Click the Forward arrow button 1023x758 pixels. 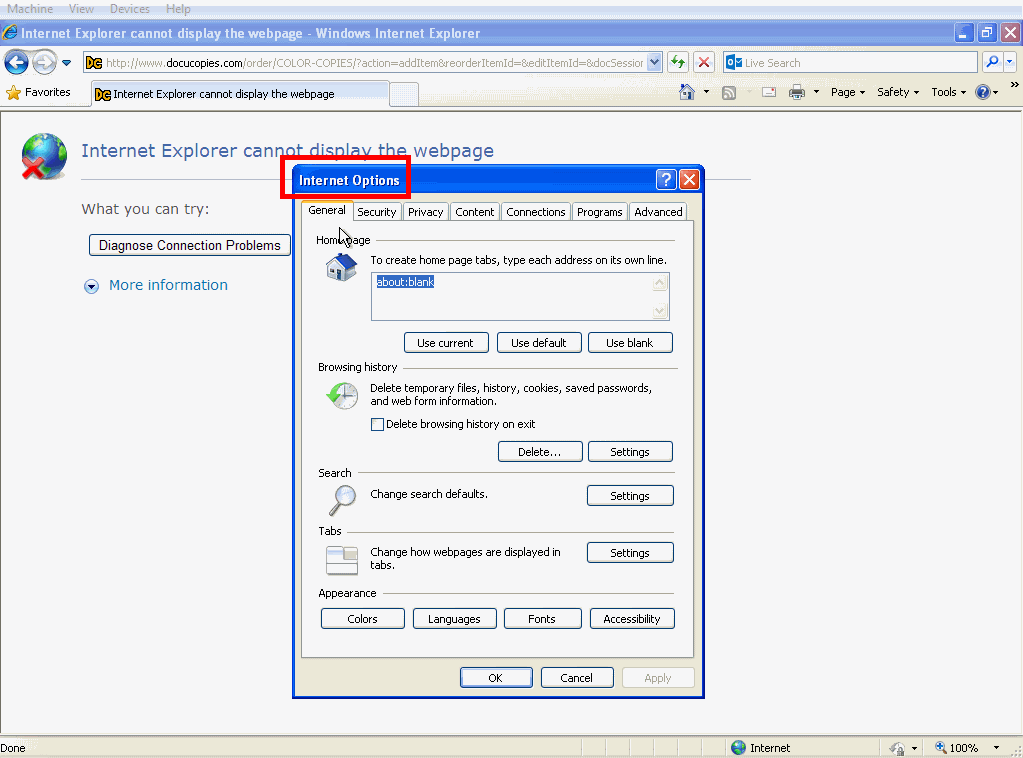tap(44, 63)
